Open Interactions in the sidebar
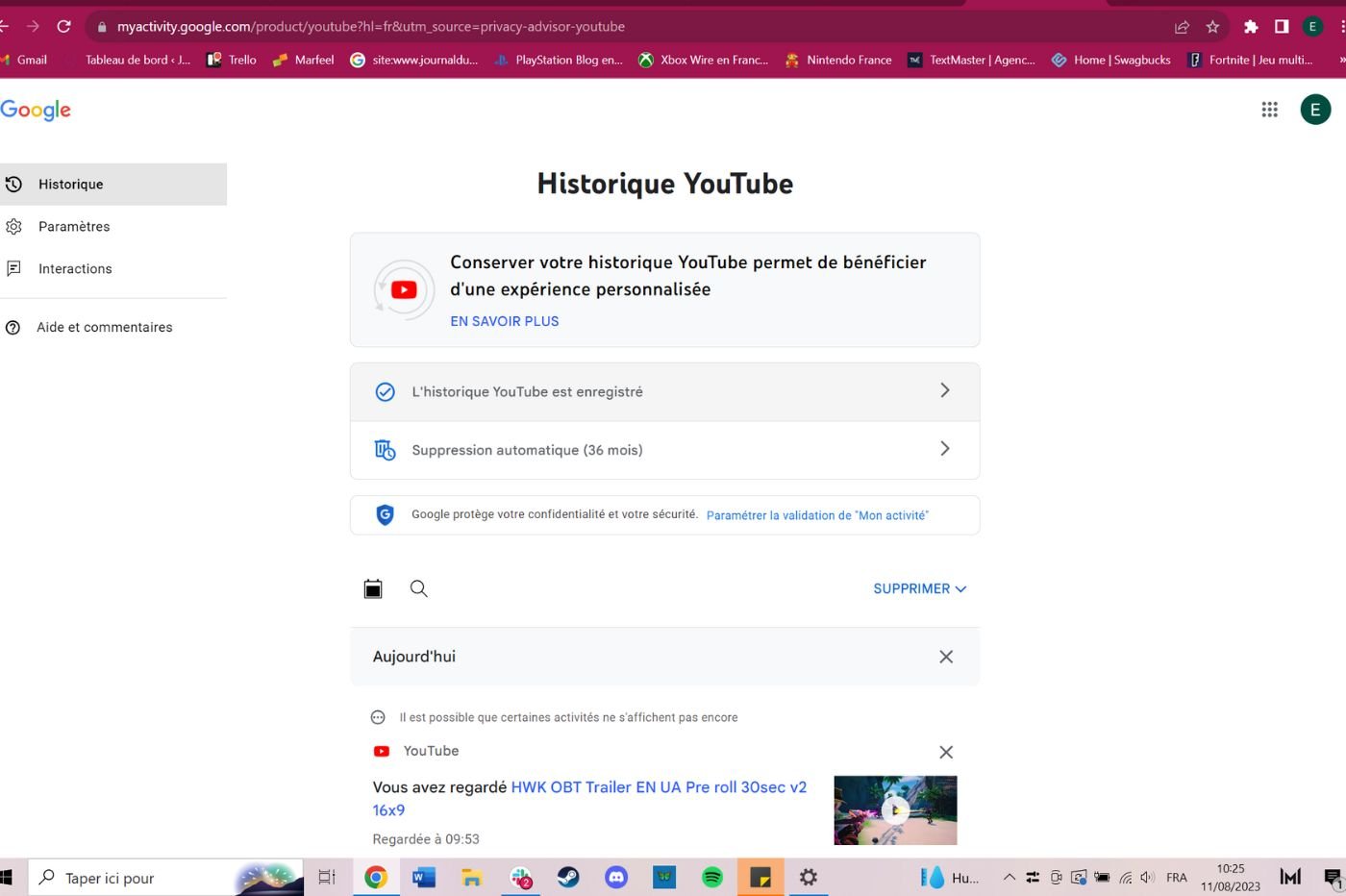The image size is (1346, 896). point(113,269)
